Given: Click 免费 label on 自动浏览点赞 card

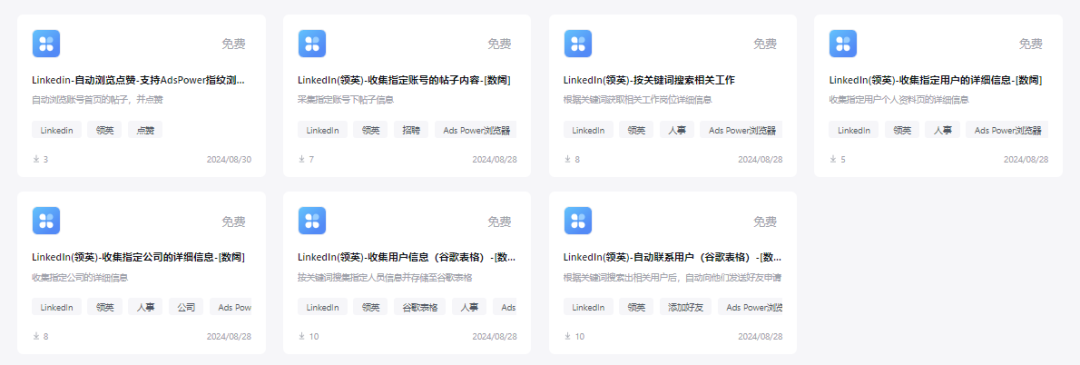Looking at the screenshot, I should coord(233,44).
